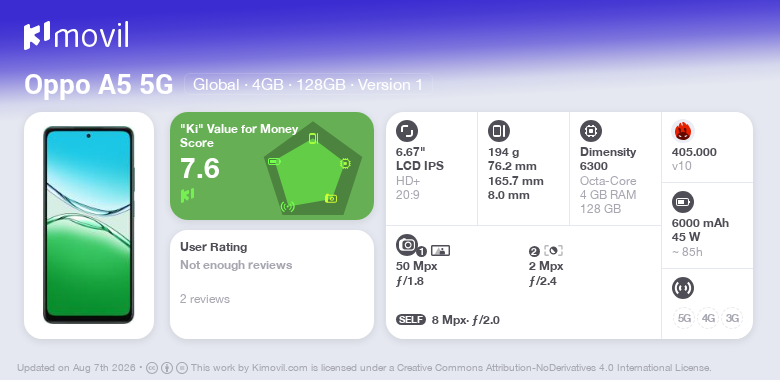Click the AnTuTu benchmark flame icon
Viewport: 780px width, 380px height.
683,131
